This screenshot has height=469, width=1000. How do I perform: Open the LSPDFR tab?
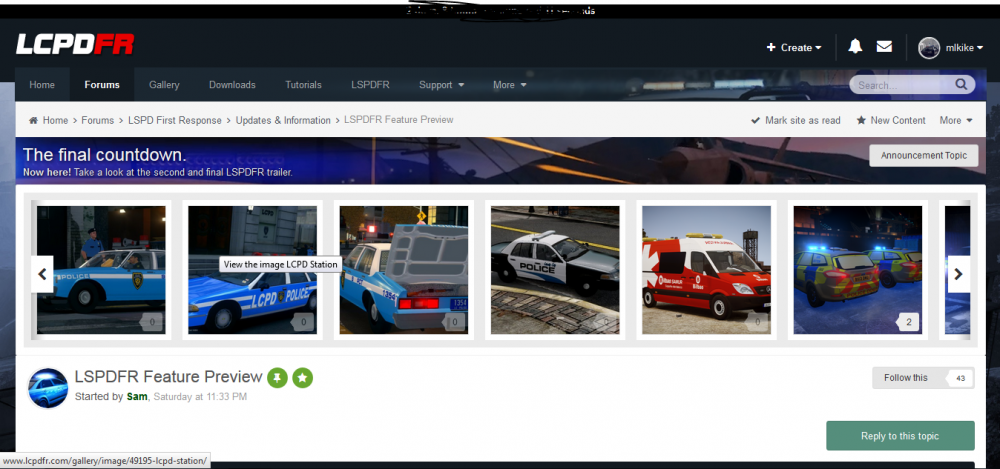pyautogui.click(x=370, y=85)
